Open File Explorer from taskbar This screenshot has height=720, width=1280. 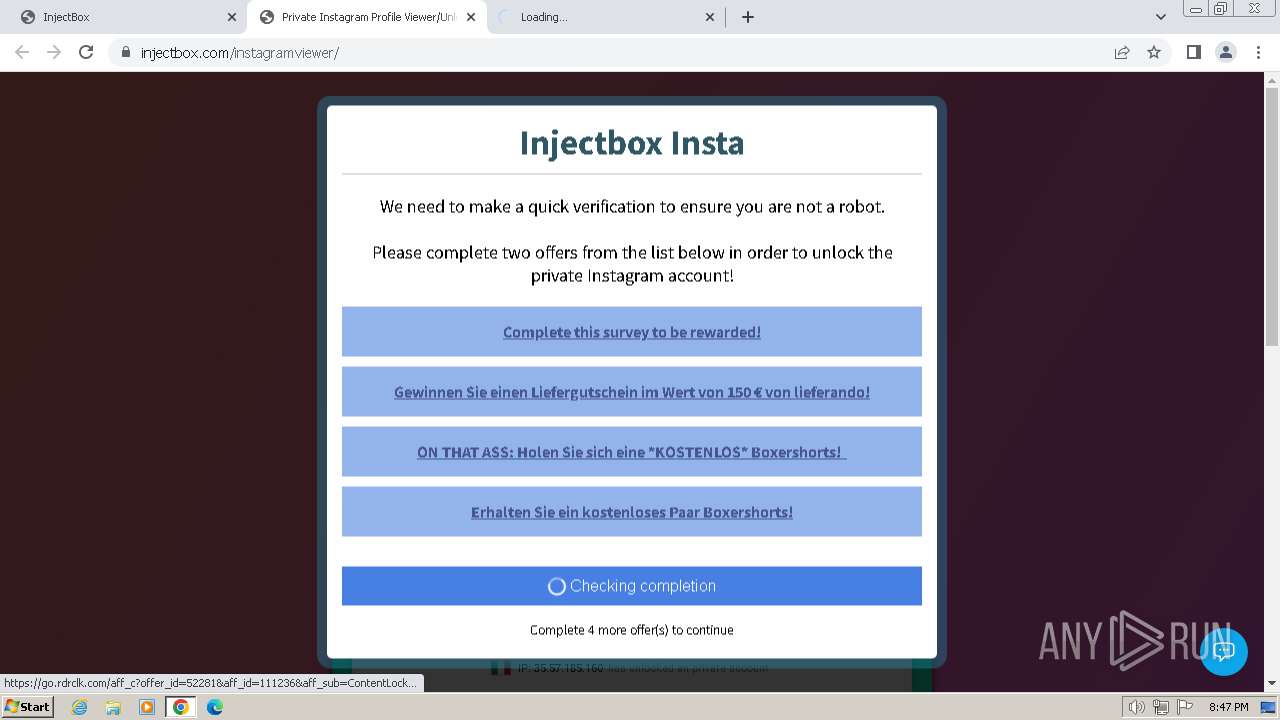point(113,707)
